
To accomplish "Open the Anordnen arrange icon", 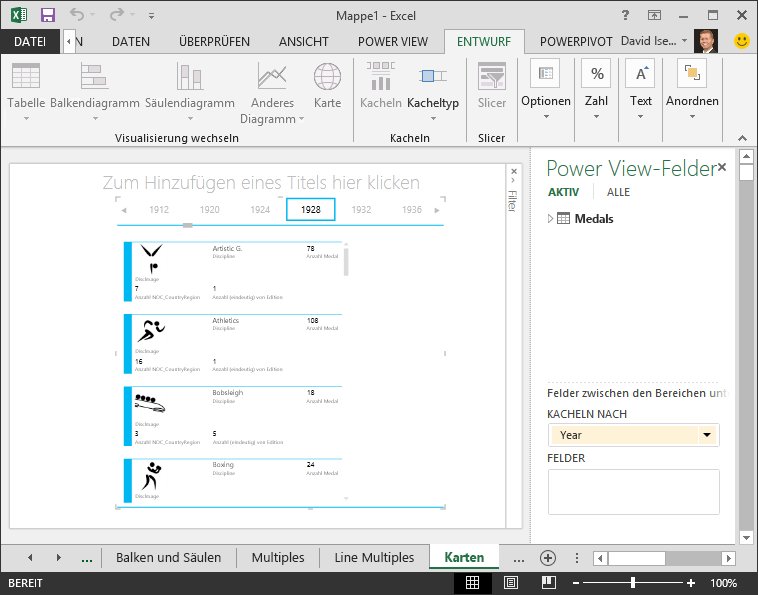I will pyautogui.click(x=692, y=73).
